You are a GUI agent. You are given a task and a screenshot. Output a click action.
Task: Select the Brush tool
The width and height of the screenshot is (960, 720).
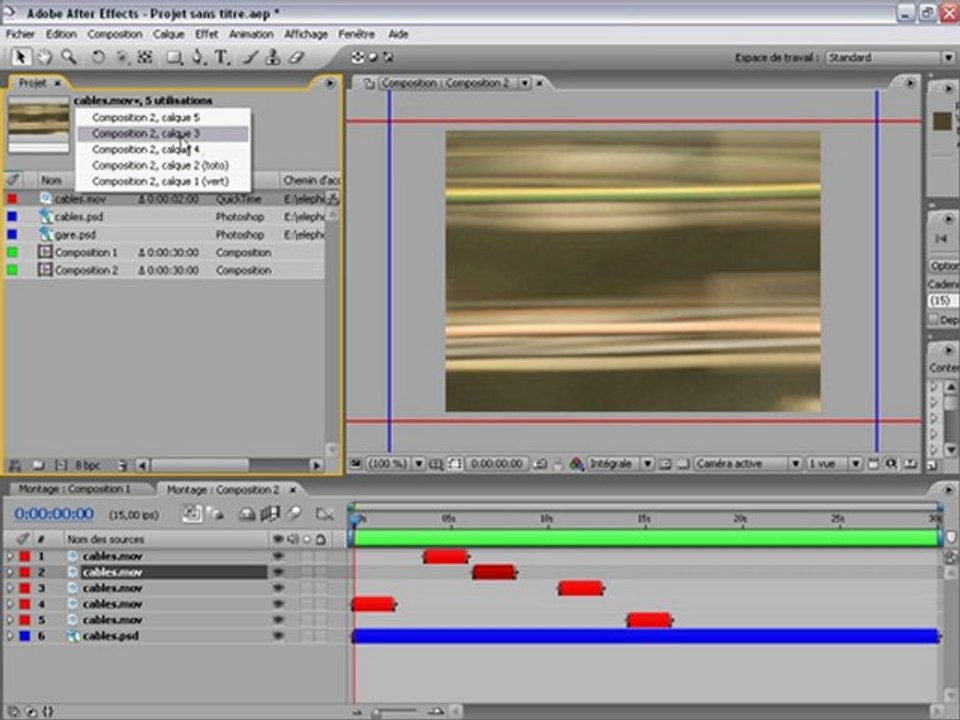pos(250,58)
